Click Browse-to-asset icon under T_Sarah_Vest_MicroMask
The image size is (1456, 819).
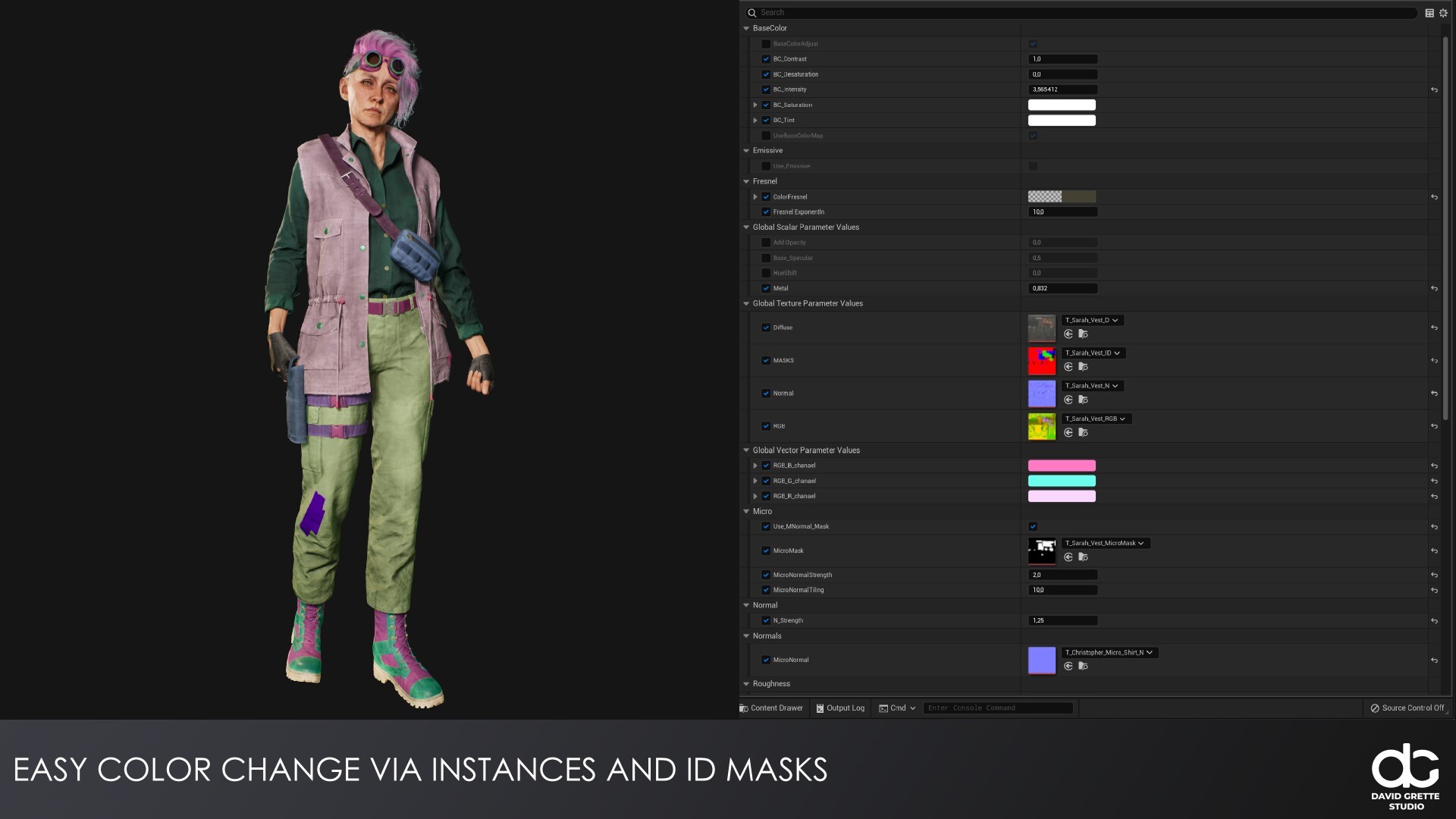click(x=1083, y=557)
